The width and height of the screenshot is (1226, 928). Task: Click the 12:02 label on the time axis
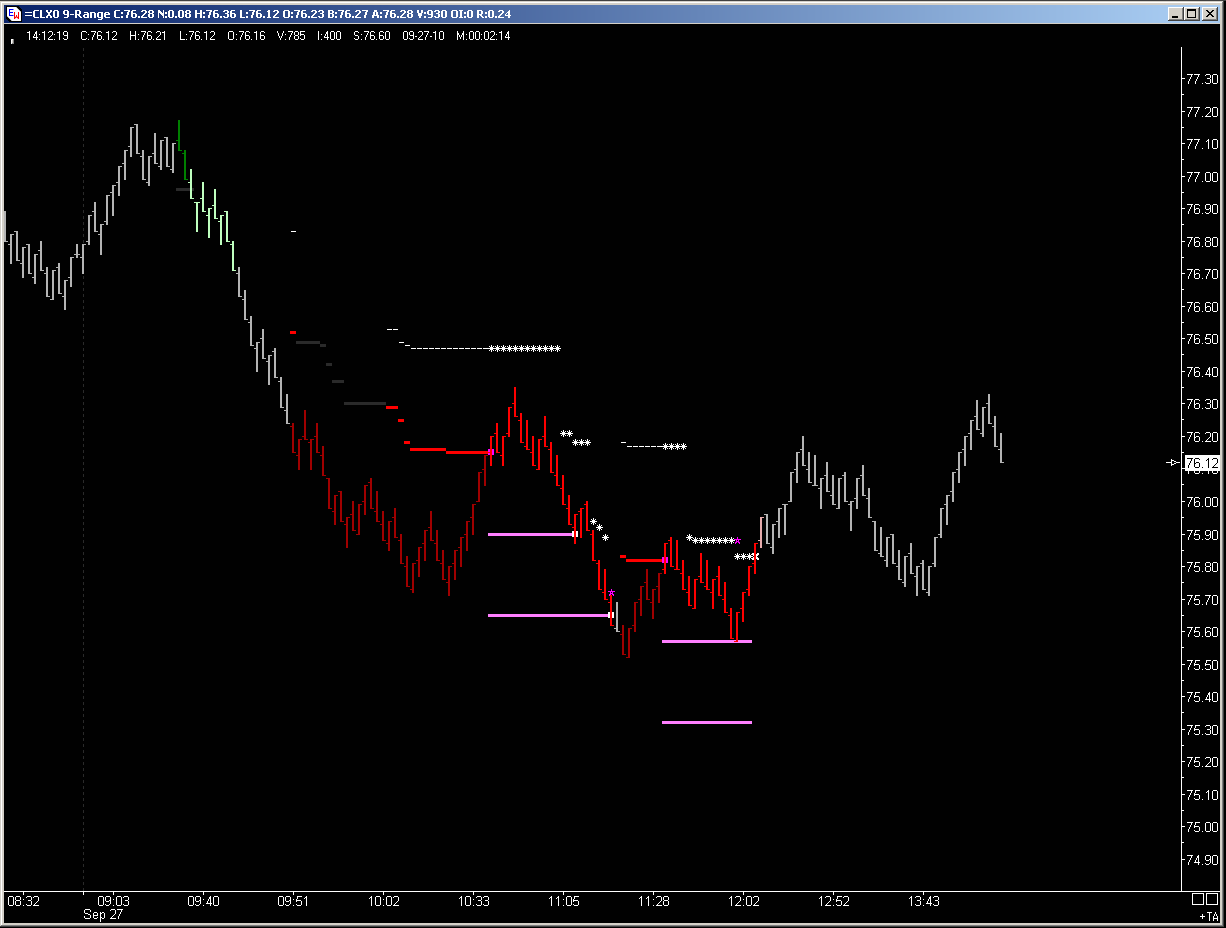[x=744, y=902]
